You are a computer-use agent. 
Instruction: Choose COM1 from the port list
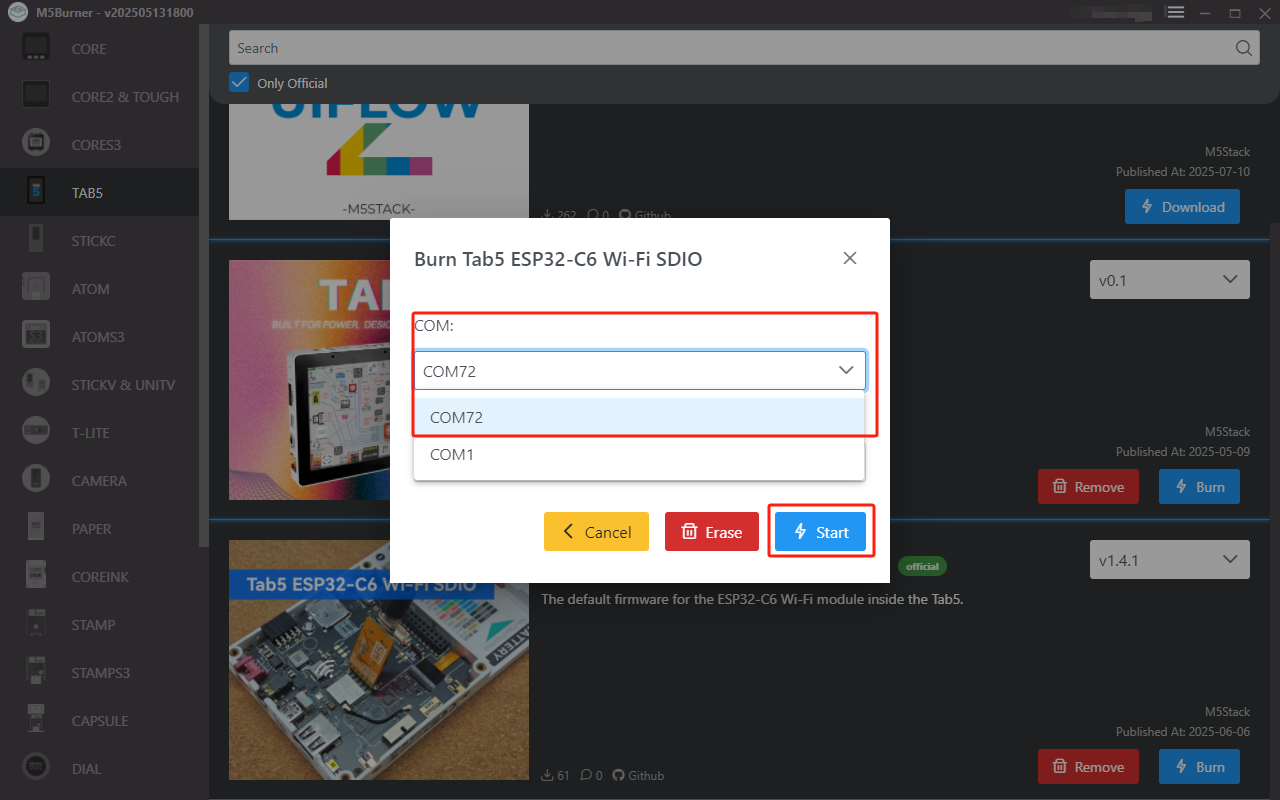(639, 454)
